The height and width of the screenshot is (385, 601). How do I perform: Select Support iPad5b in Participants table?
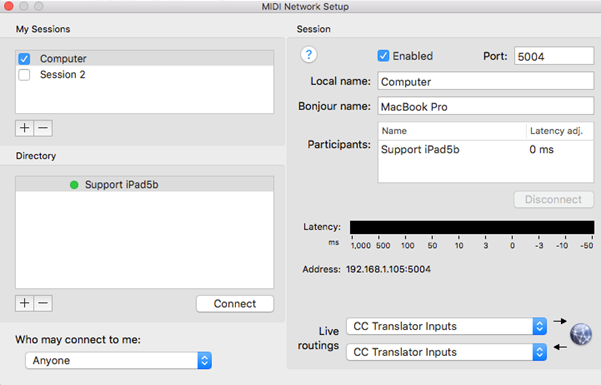tap(420, 150)
